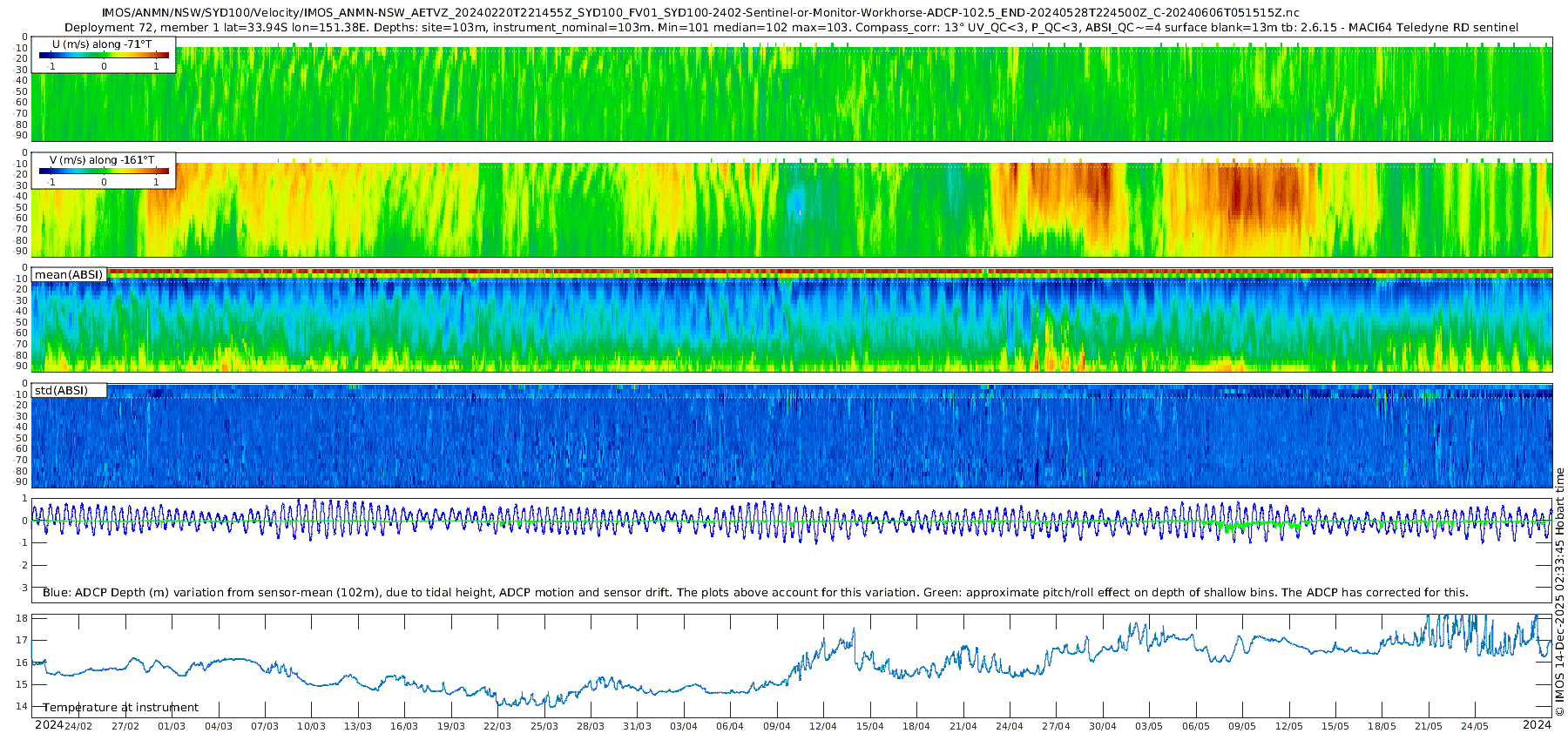
Task: Click the 09/04 date tick label
Action: pos(777,727)
